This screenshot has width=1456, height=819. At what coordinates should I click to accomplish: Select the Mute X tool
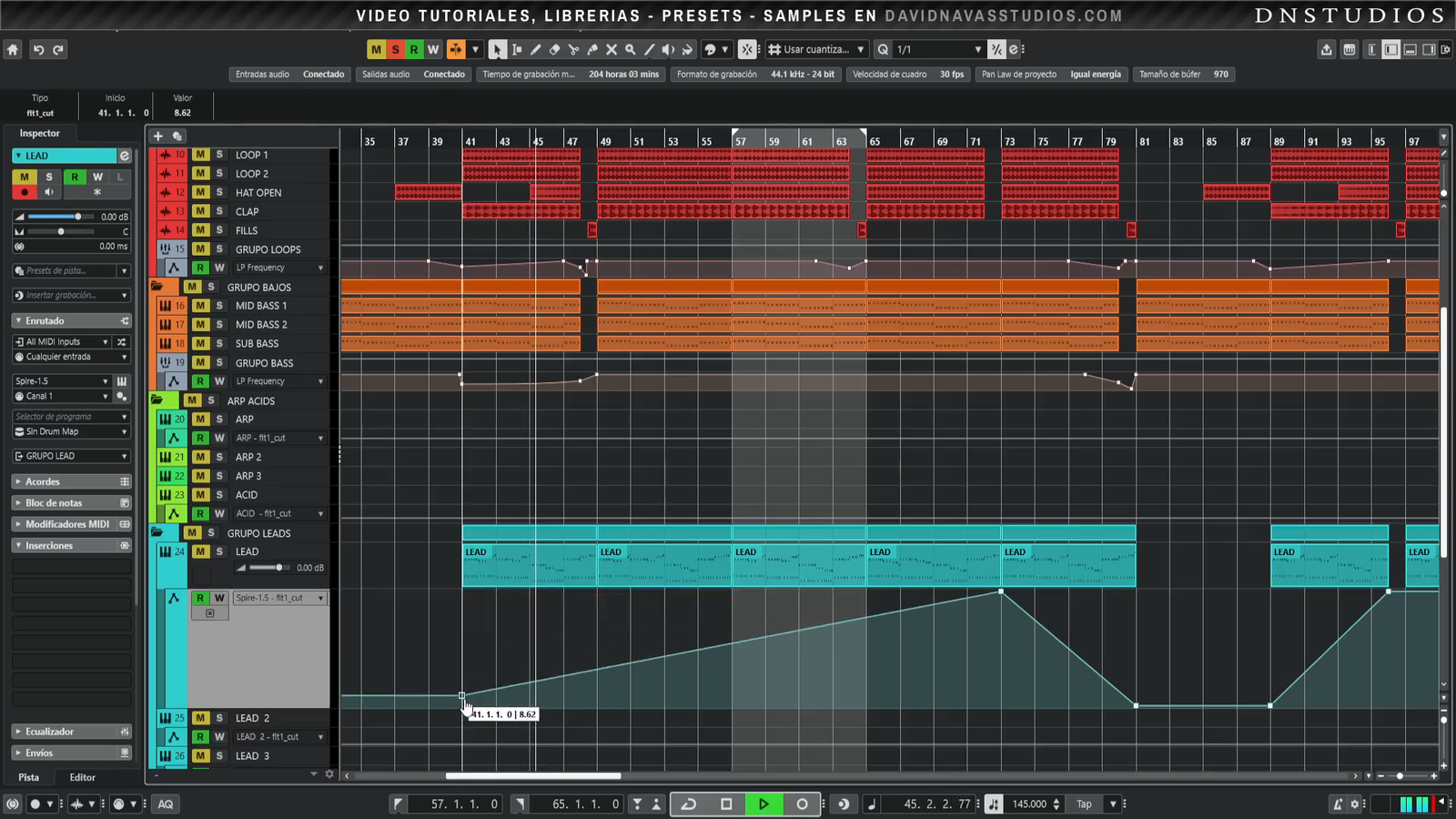612,50
